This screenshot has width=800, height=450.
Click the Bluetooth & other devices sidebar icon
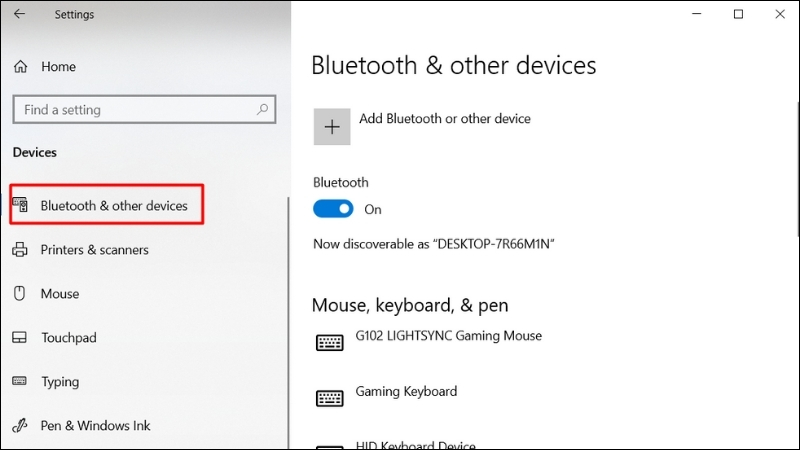pyautogui.click(x=20, y=205)
